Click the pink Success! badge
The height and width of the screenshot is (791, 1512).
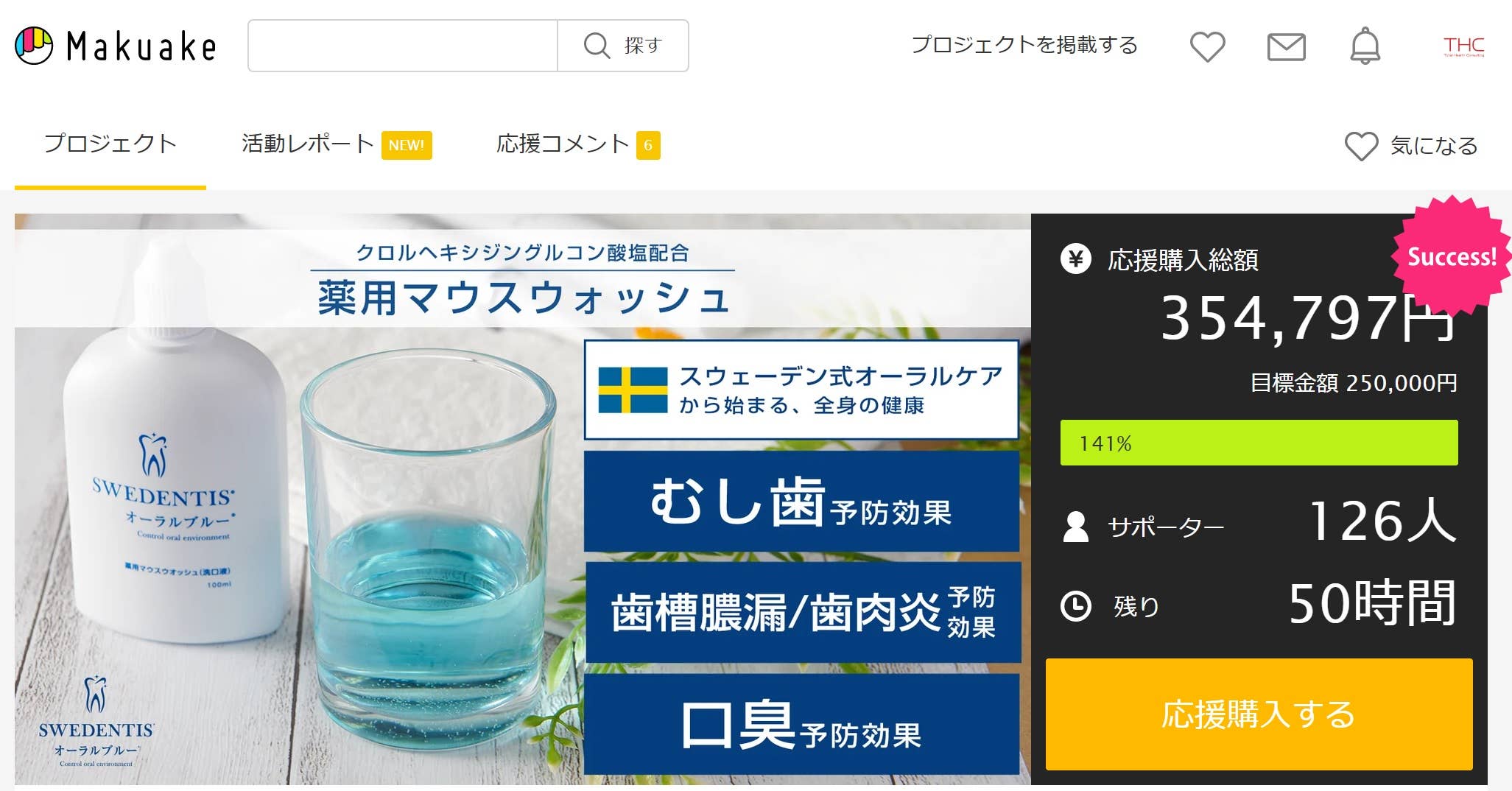click(x=1451, y=256)
